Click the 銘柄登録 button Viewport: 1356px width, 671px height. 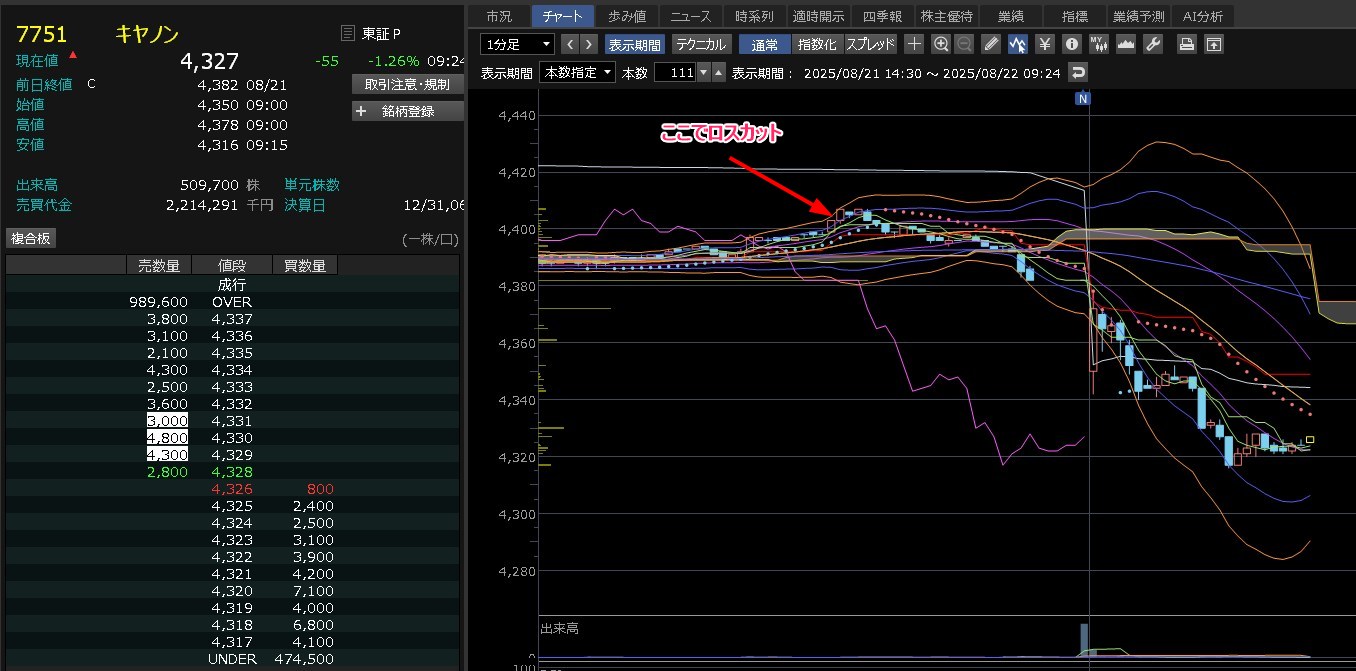[x=408, y=111]
